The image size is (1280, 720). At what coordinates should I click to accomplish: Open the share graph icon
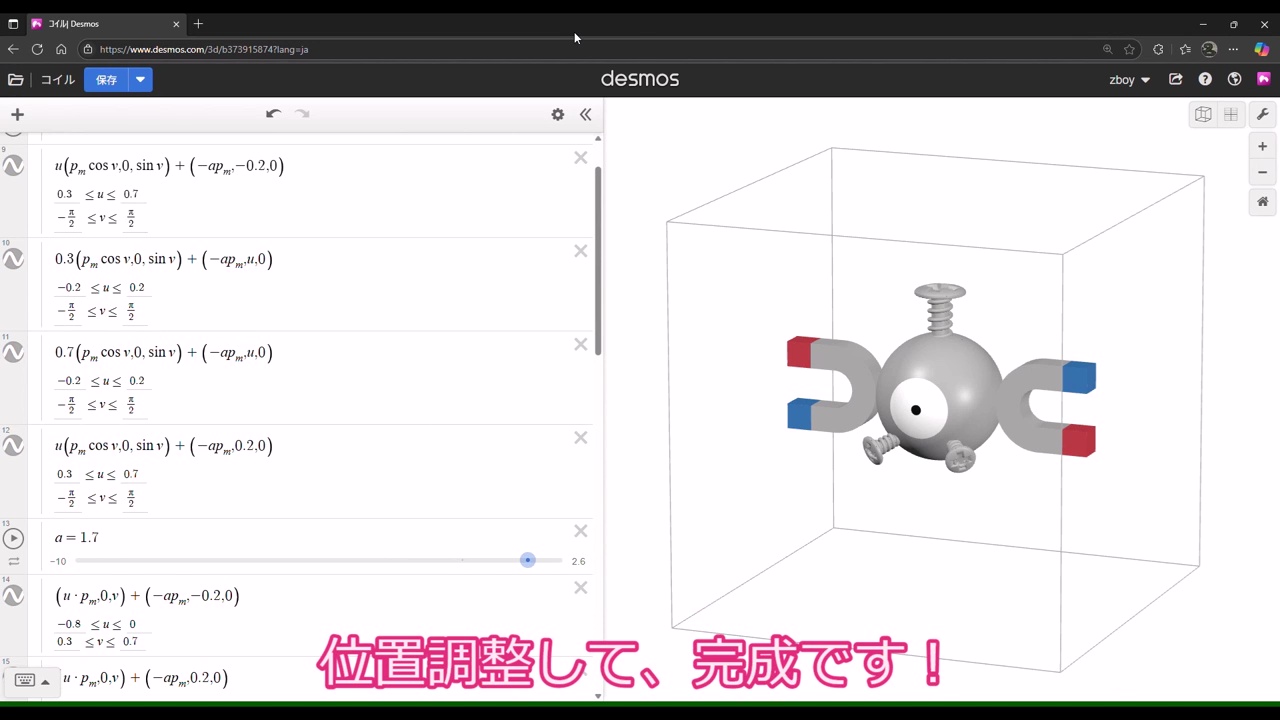pos(1175,80)
